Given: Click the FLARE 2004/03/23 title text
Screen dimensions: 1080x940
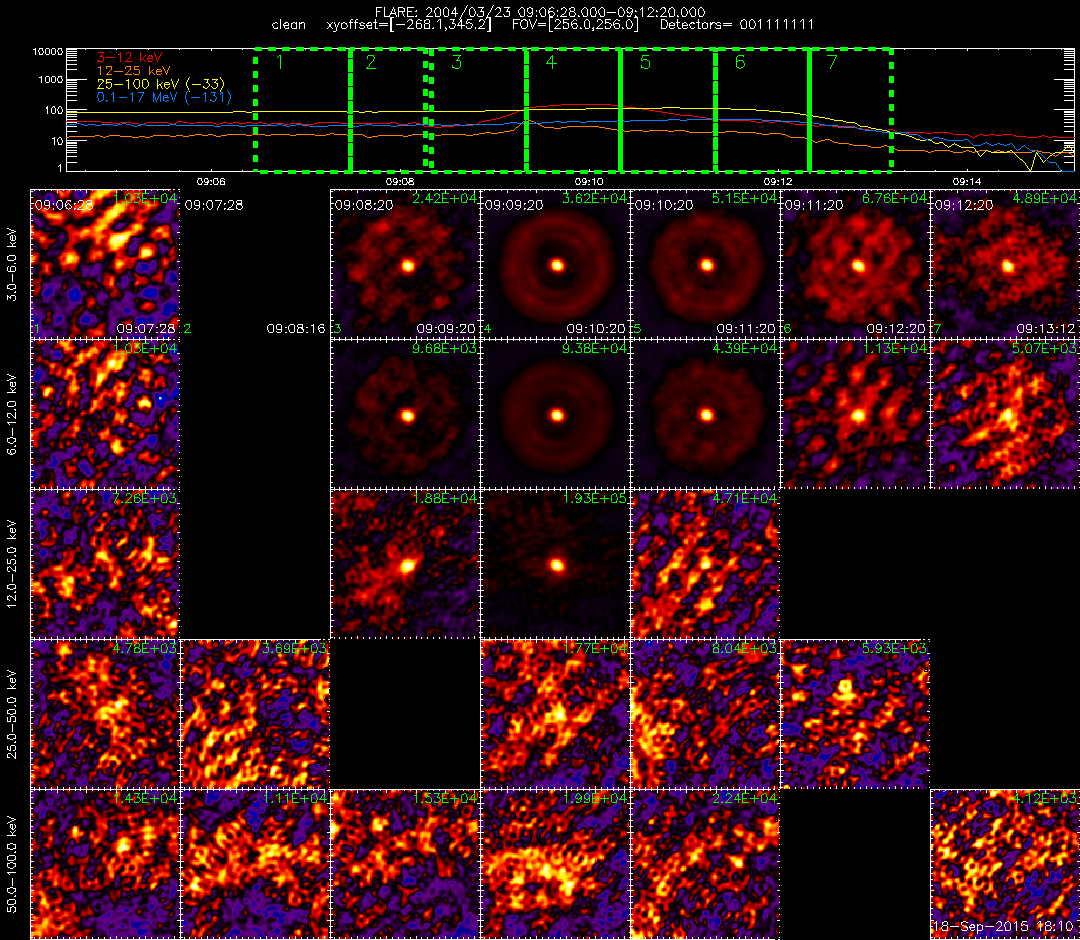Looking at the screenshot, I should pos(540,12).
